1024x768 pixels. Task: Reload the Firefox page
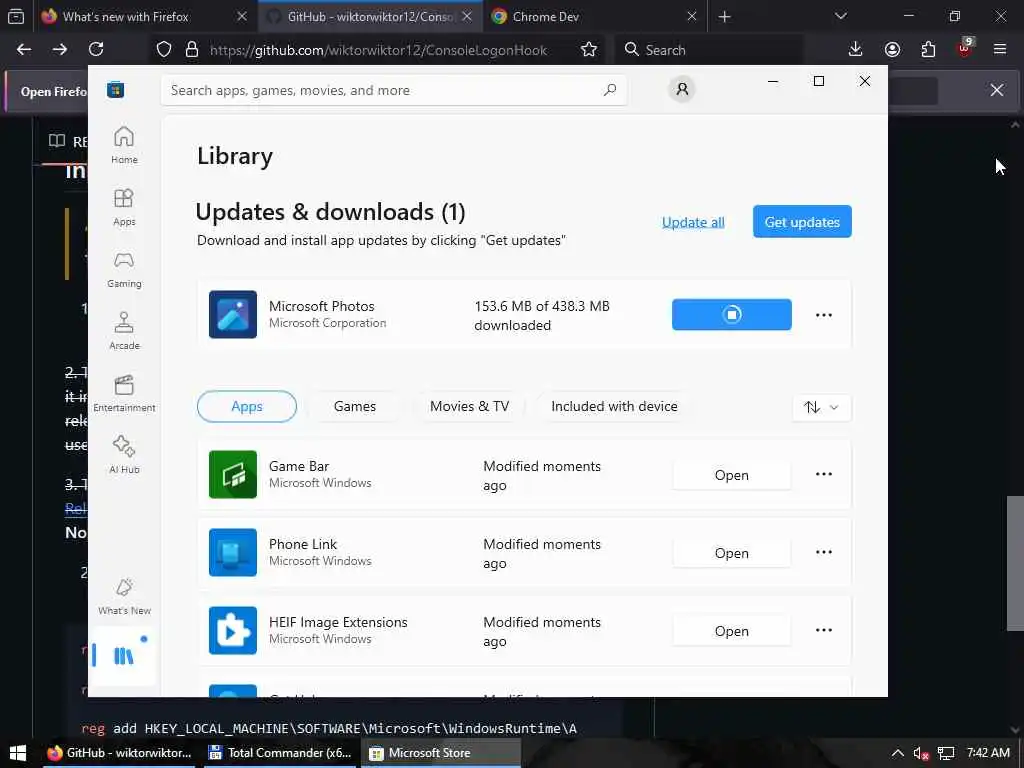[x=96, y=50]
